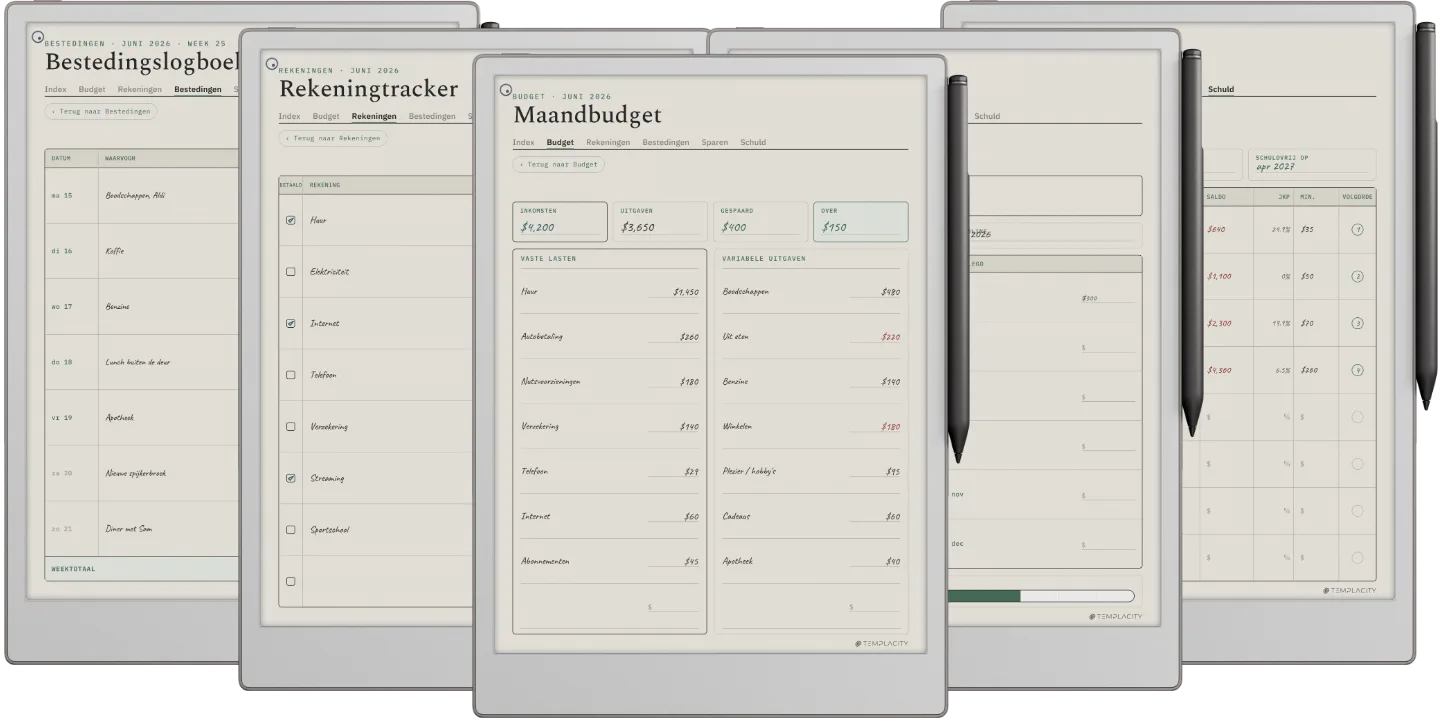This screenshot has width=1440, height=718.
Task: Check the Telefoon paid checkbox
Action: (291, 375)
